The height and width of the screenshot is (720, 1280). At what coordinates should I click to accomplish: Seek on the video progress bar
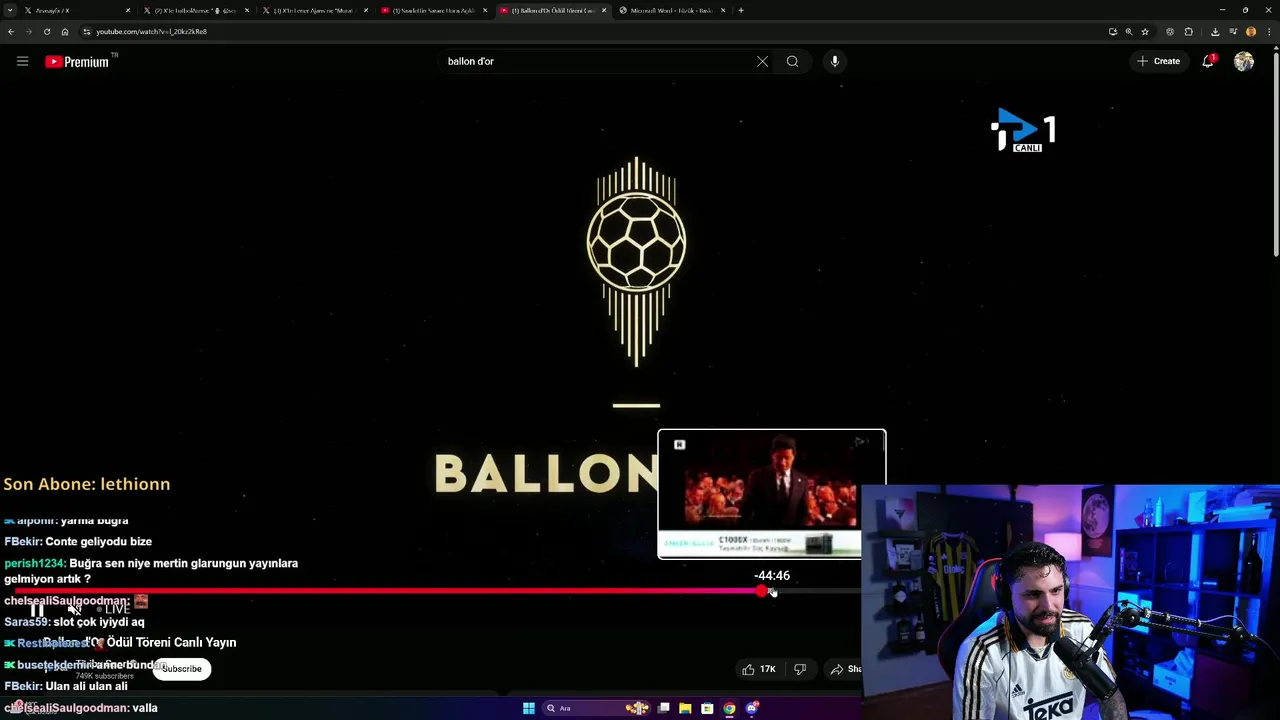pyautogui.click(x=437, y=591)
